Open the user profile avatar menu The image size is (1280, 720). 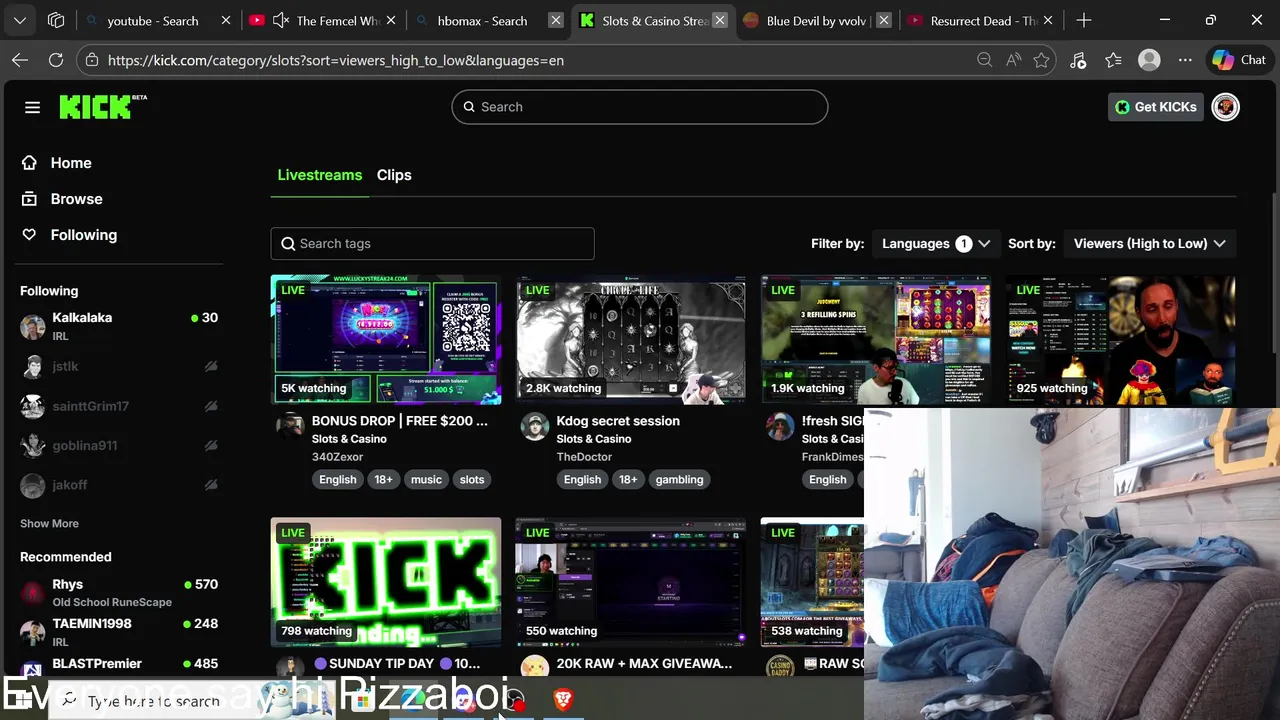[1225, 107]
